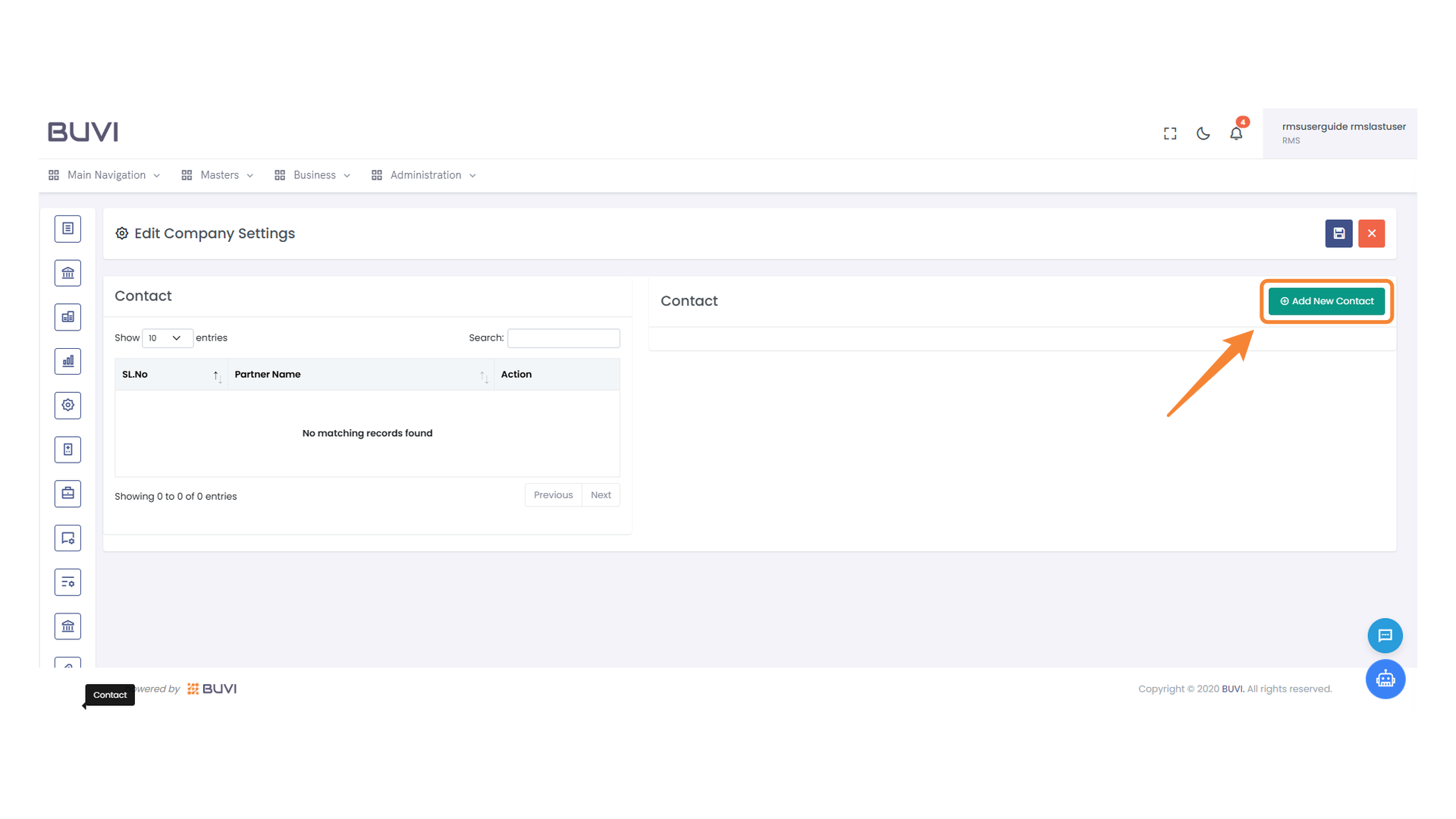
Task: Select the document icon in the sidebar
Action: coord(67,228)
